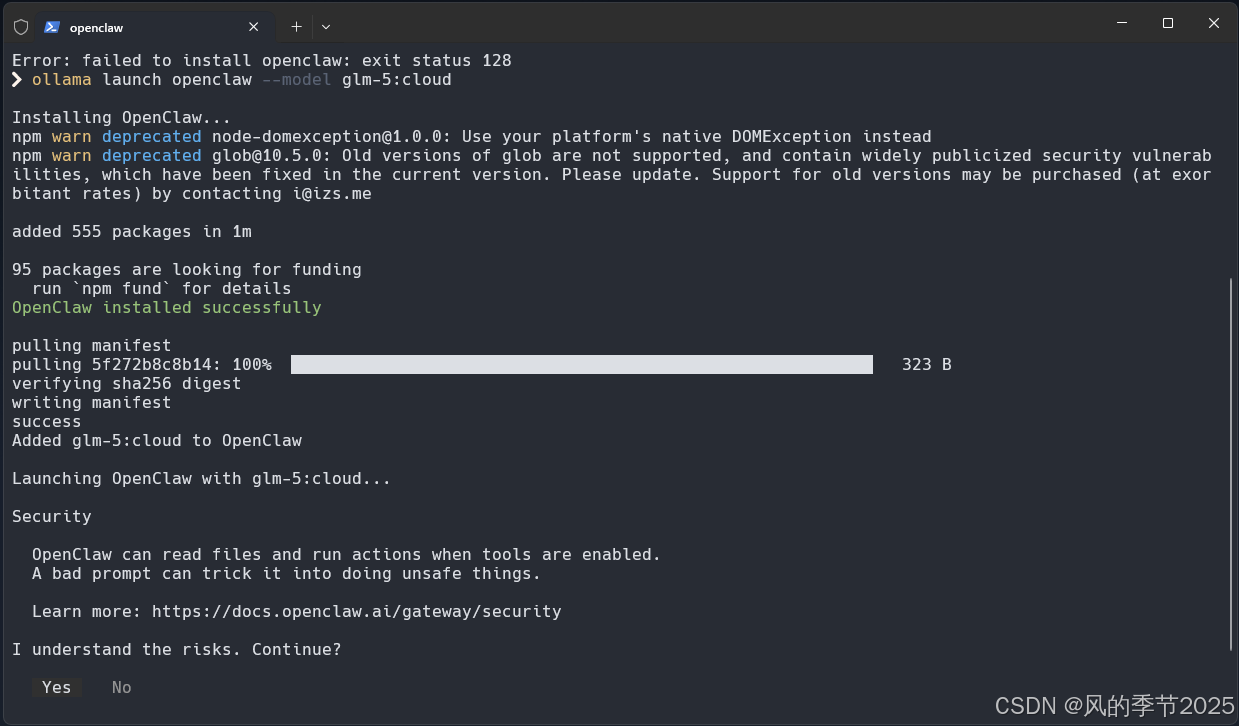Viewport: 1239px width, 726px height.
Task: Click the 'Error: failed to install openclaw' line
Action: coord(262,60)
